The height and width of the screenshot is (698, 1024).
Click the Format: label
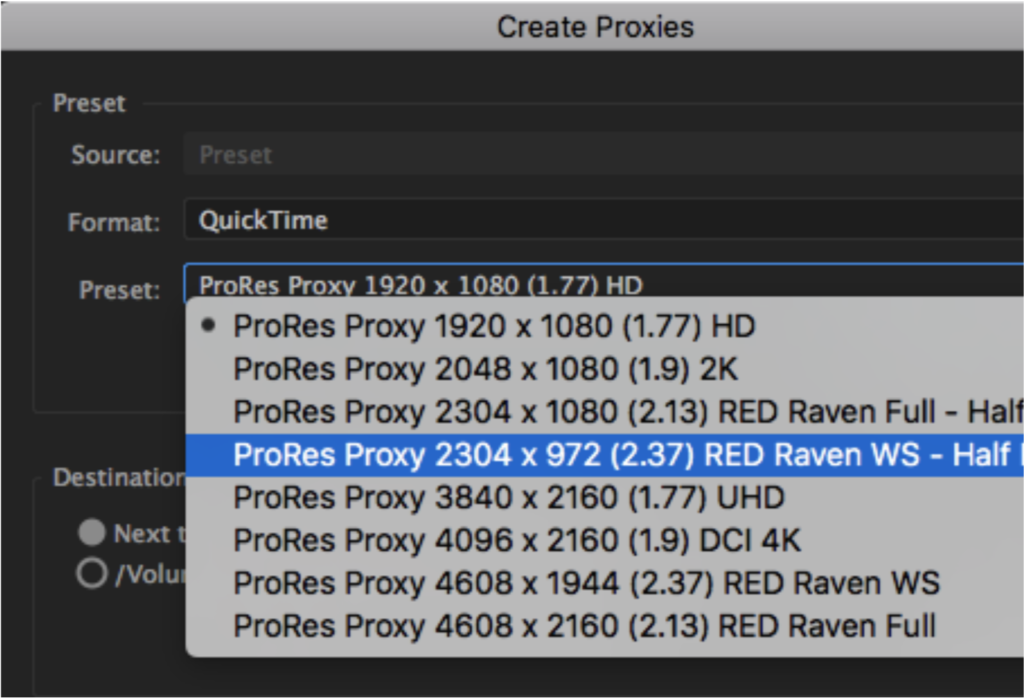114,223
